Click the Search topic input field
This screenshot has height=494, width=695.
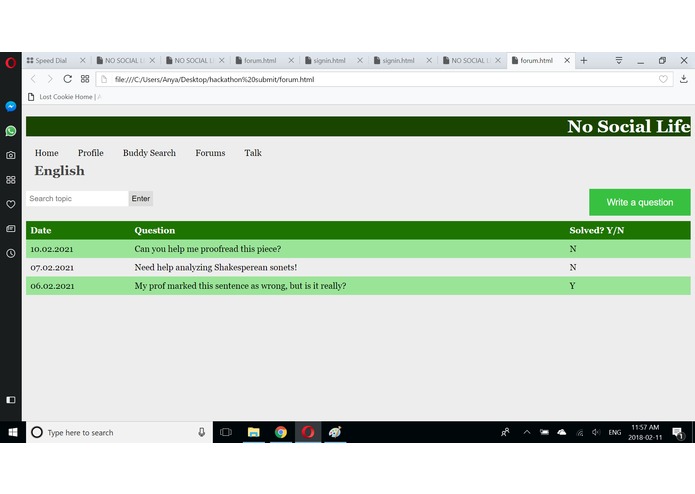[77, 198]
